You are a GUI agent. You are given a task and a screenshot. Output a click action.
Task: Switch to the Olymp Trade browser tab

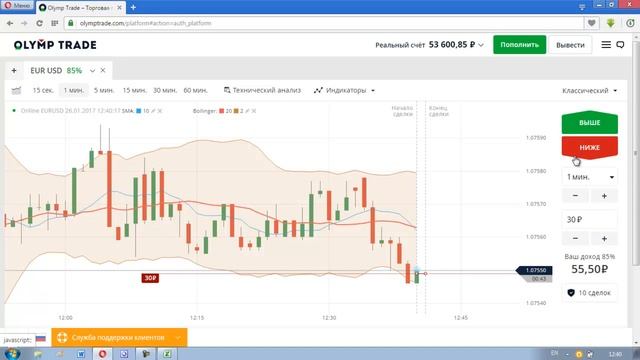click(x=80, y=8)
